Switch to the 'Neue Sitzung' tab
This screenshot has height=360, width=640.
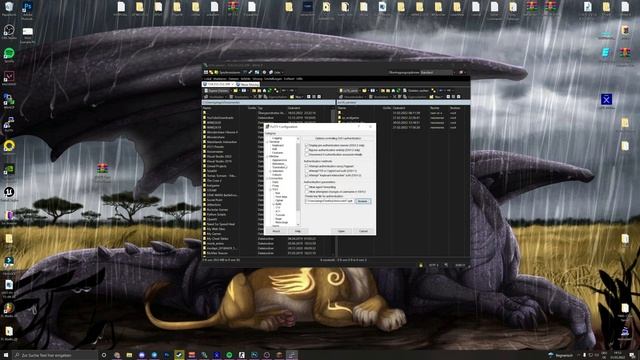248,84
